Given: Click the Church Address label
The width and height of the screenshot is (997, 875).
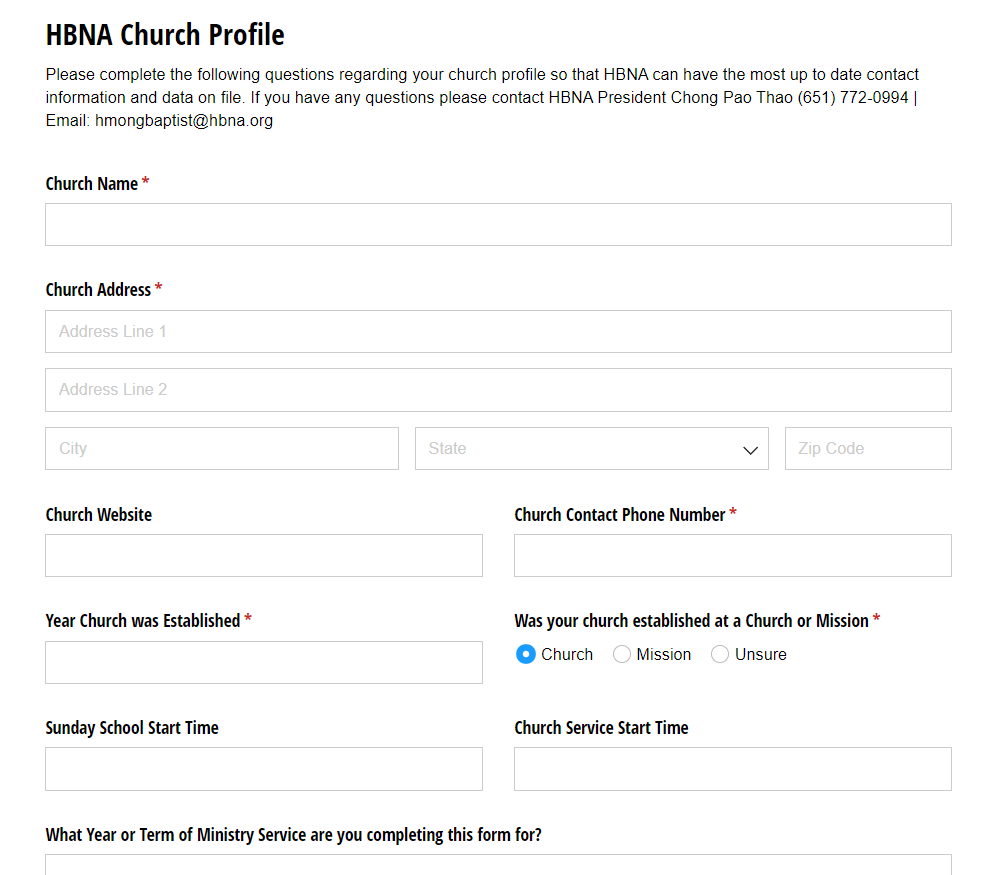Looking at the screenshot, I should tap(98, 290).
